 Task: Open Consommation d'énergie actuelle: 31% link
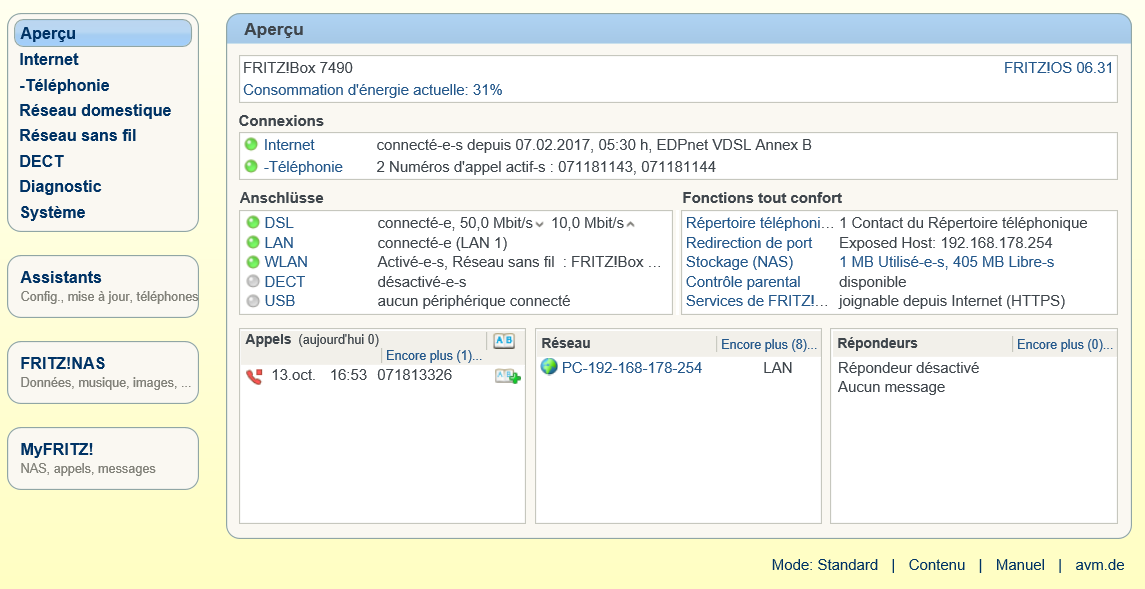(x=372, y=90)
